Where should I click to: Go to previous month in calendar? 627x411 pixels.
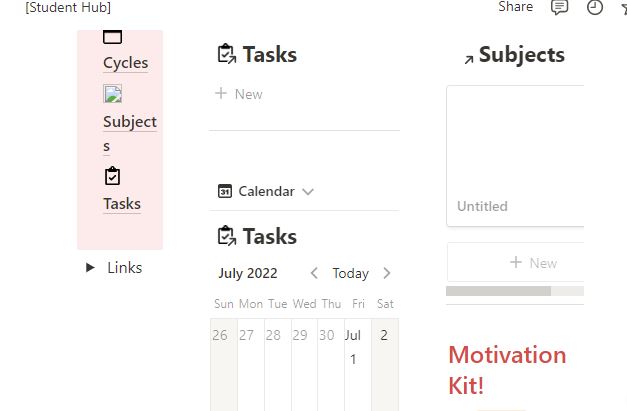pos(314,273)
